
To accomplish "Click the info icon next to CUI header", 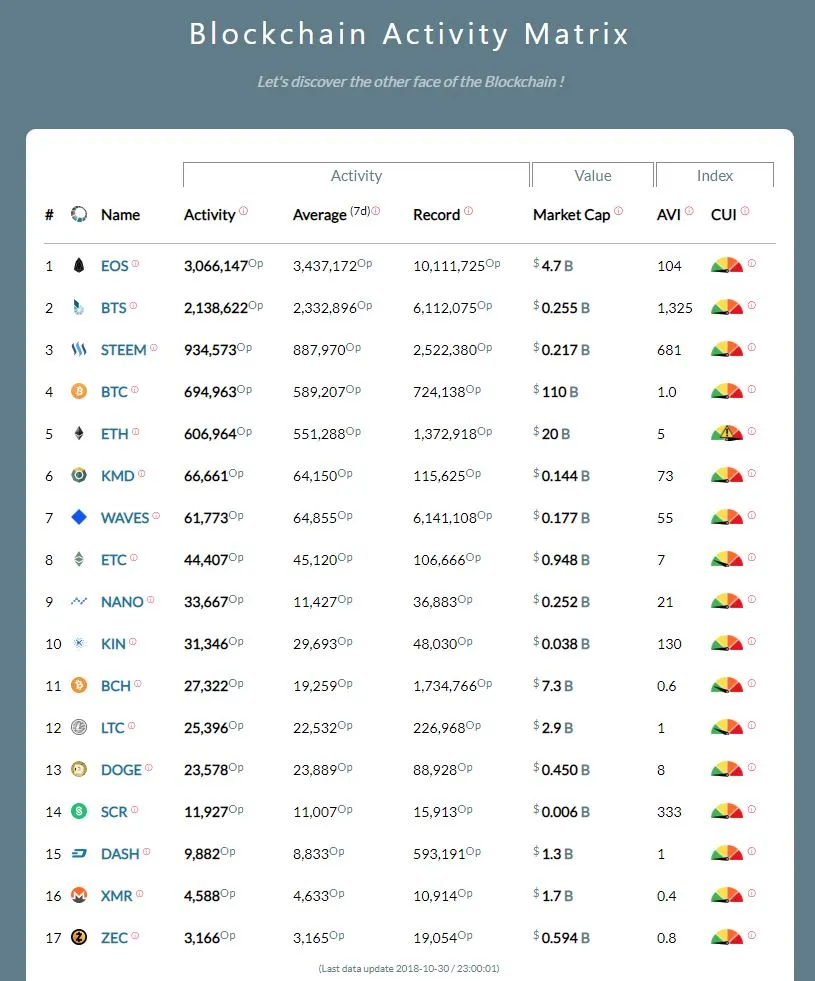I will click(x=745, y=211).
